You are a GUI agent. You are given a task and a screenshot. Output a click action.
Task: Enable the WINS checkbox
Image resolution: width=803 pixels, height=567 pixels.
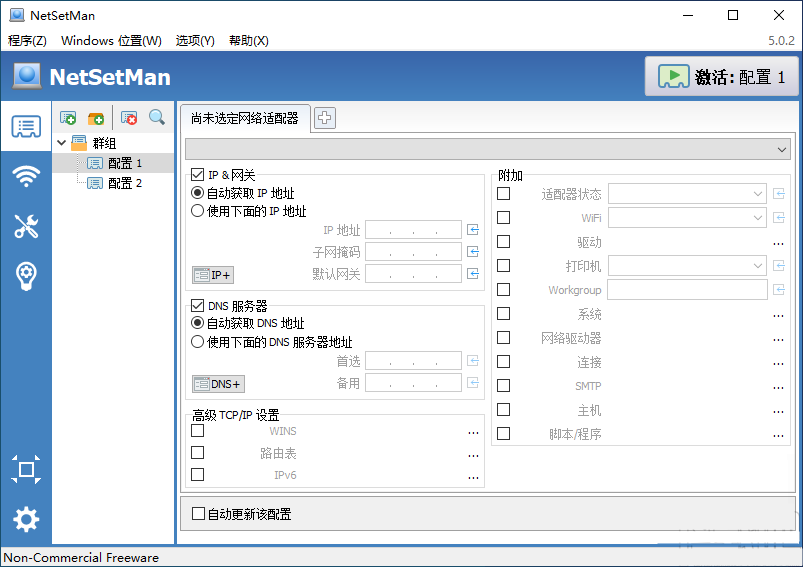(197, 431)
